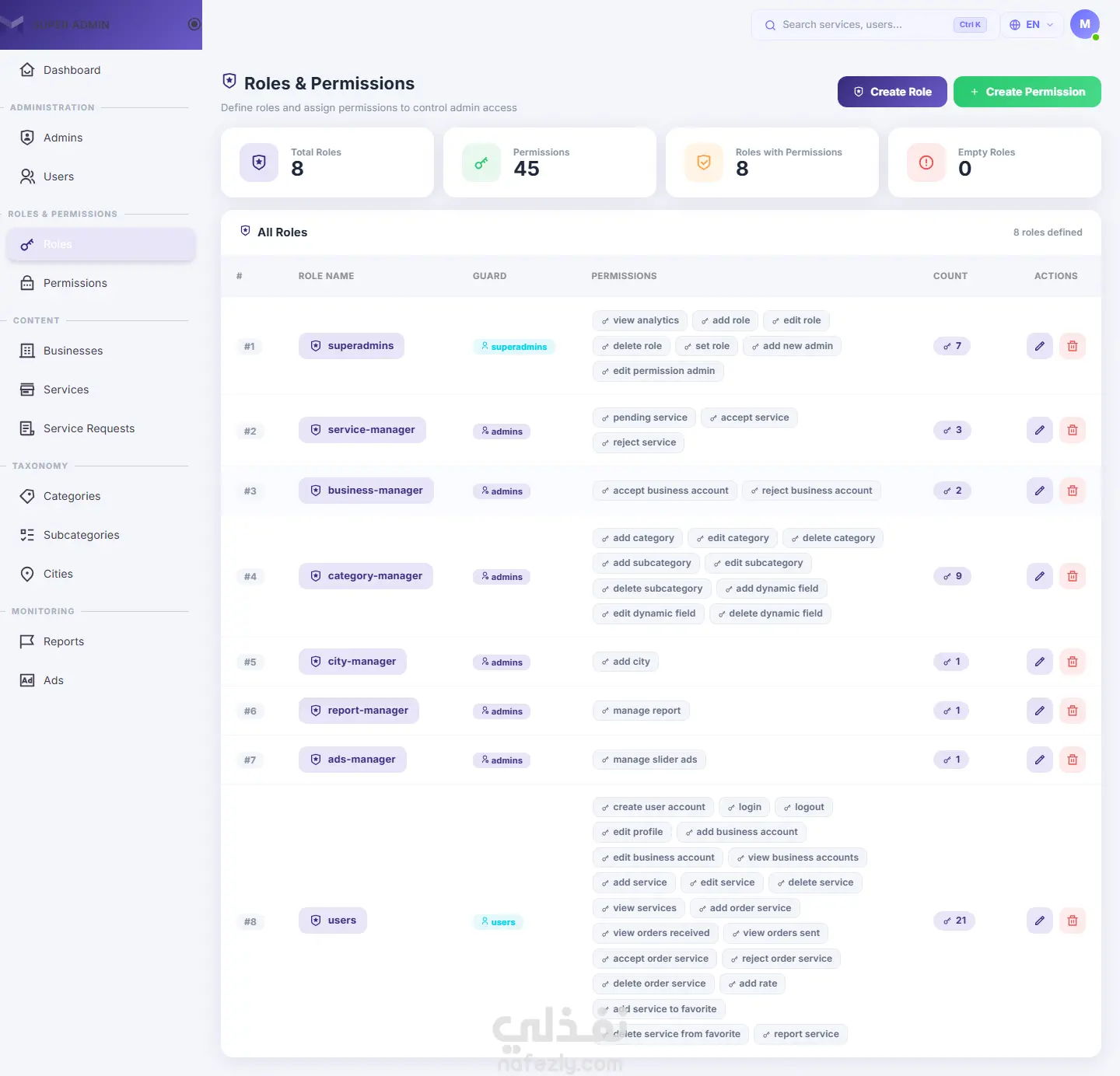The width and height of the screenshot is (1120, 1076).
Task: Navigate to Businesses
Action: [x=101, y=351]
